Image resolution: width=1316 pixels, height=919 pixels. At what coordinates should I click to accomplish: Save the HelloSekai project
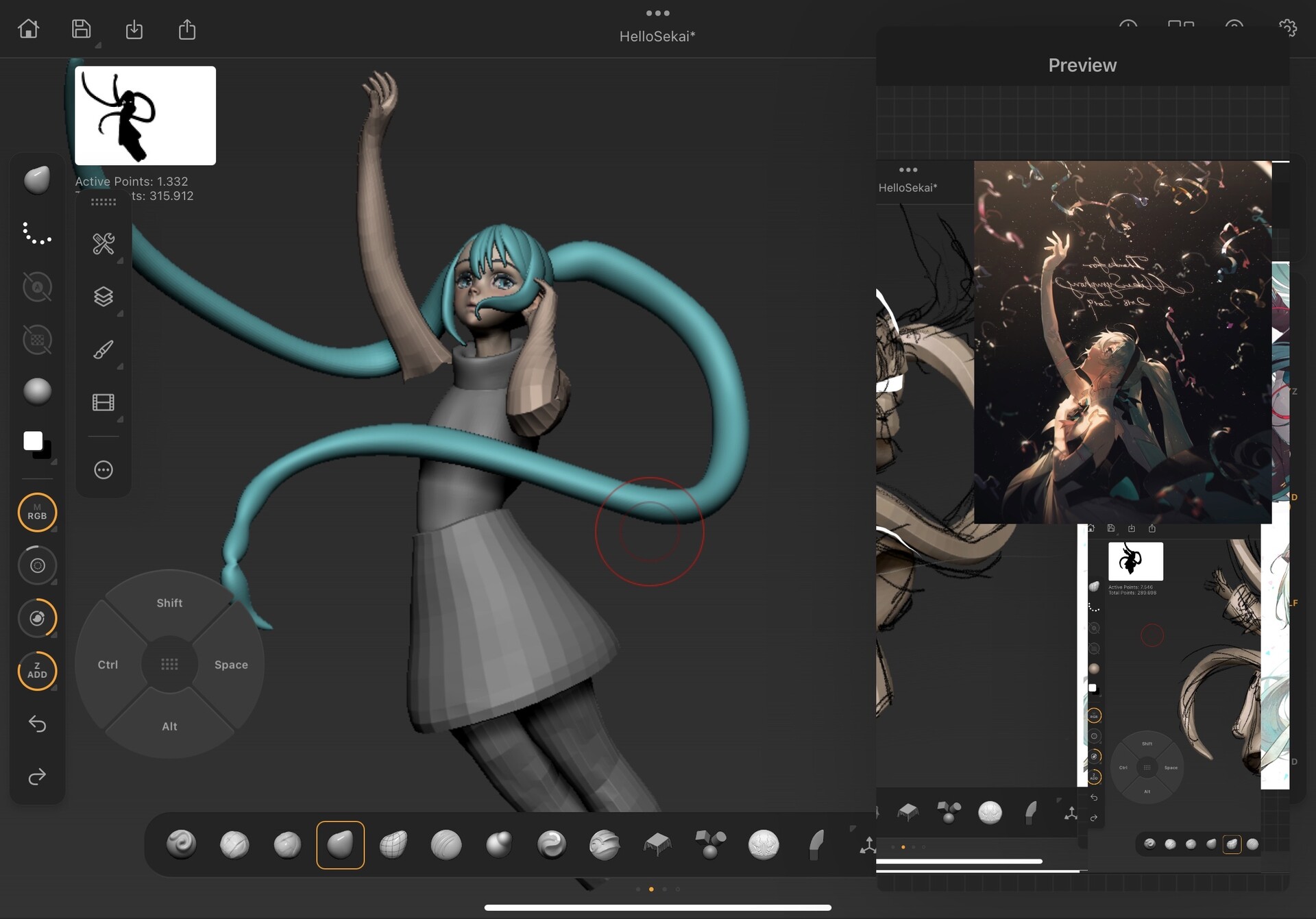(81, 29)
